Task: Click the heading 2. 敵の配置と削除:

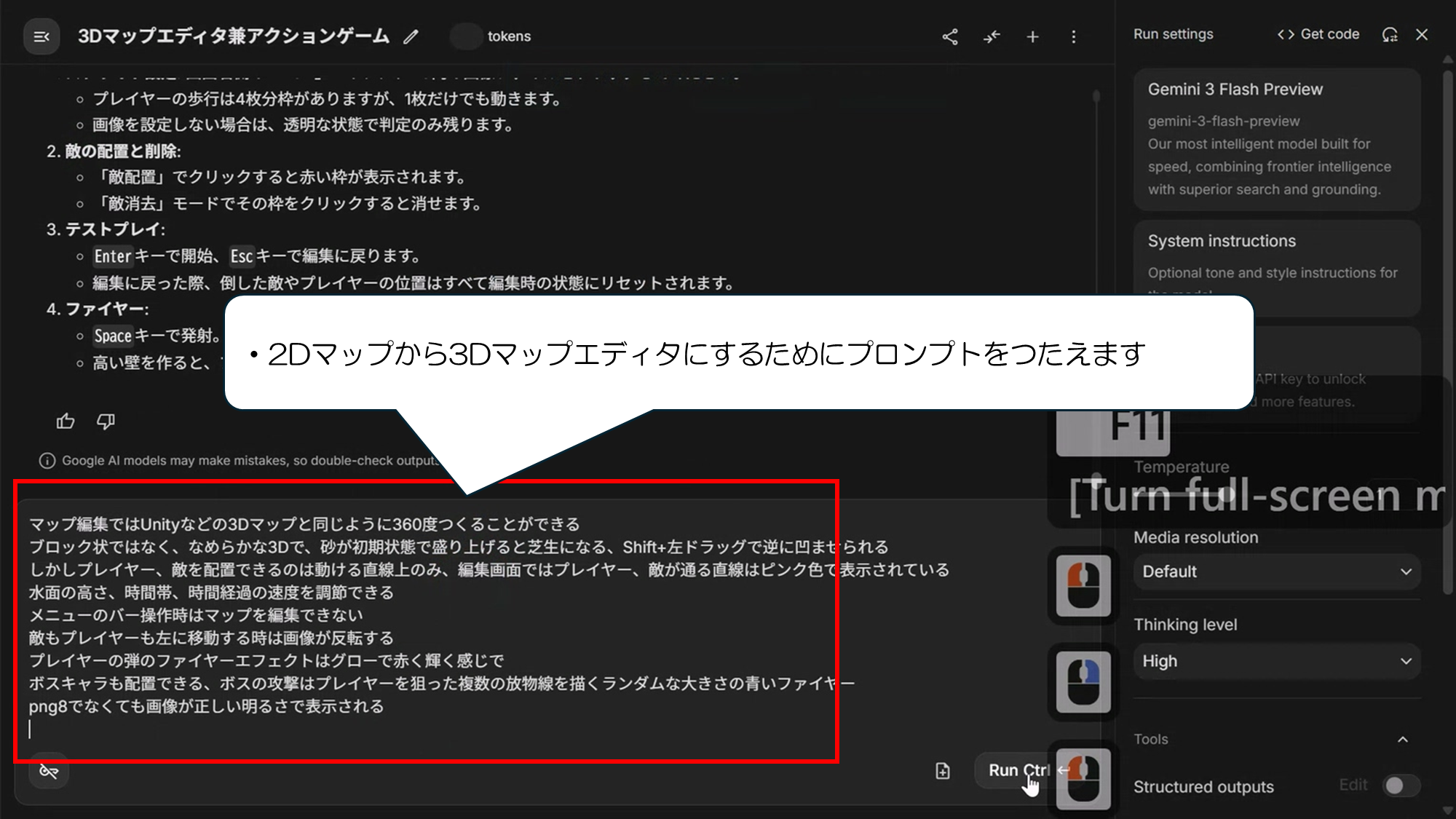Action: coord(114,151)
